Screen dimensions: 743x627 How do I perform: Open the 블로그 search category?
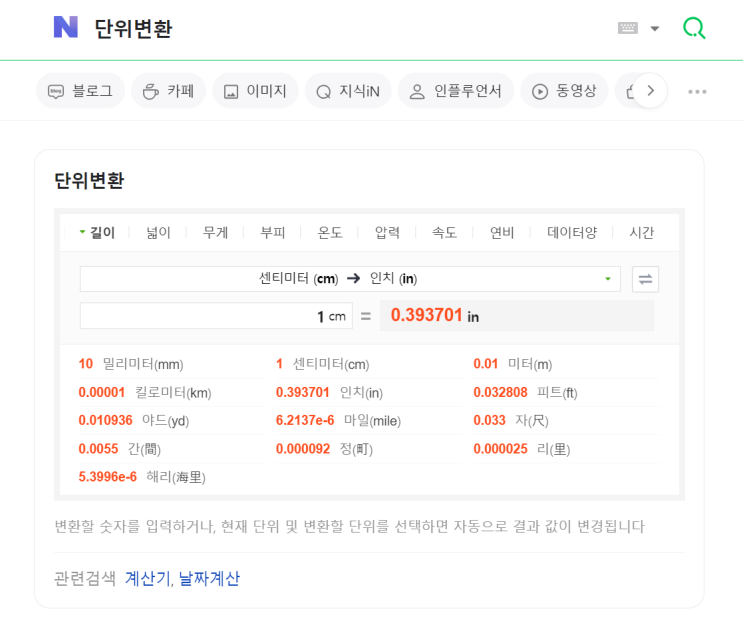[81, 91]
